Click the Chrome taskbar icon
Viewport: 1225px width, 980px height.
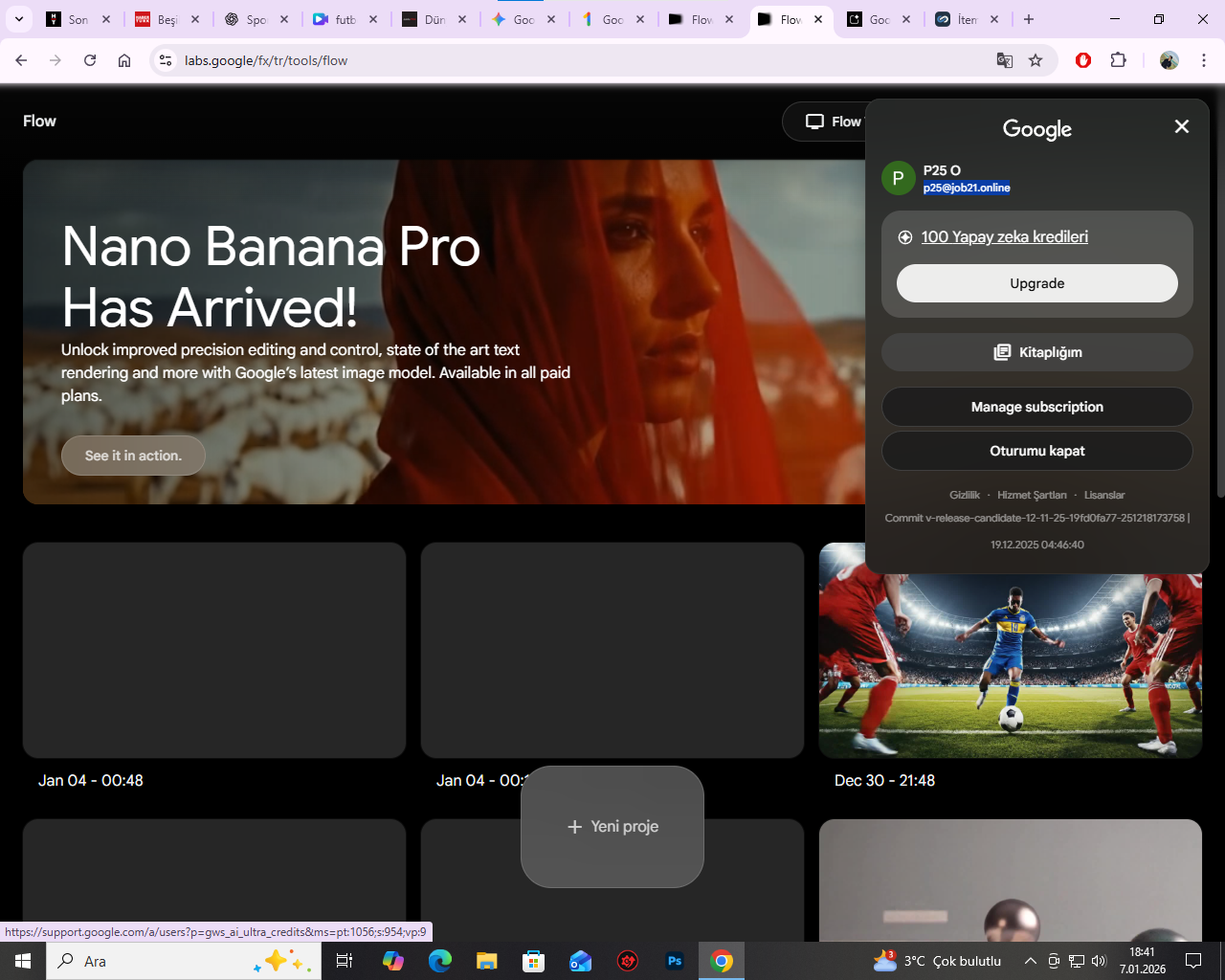pos(722,961)
